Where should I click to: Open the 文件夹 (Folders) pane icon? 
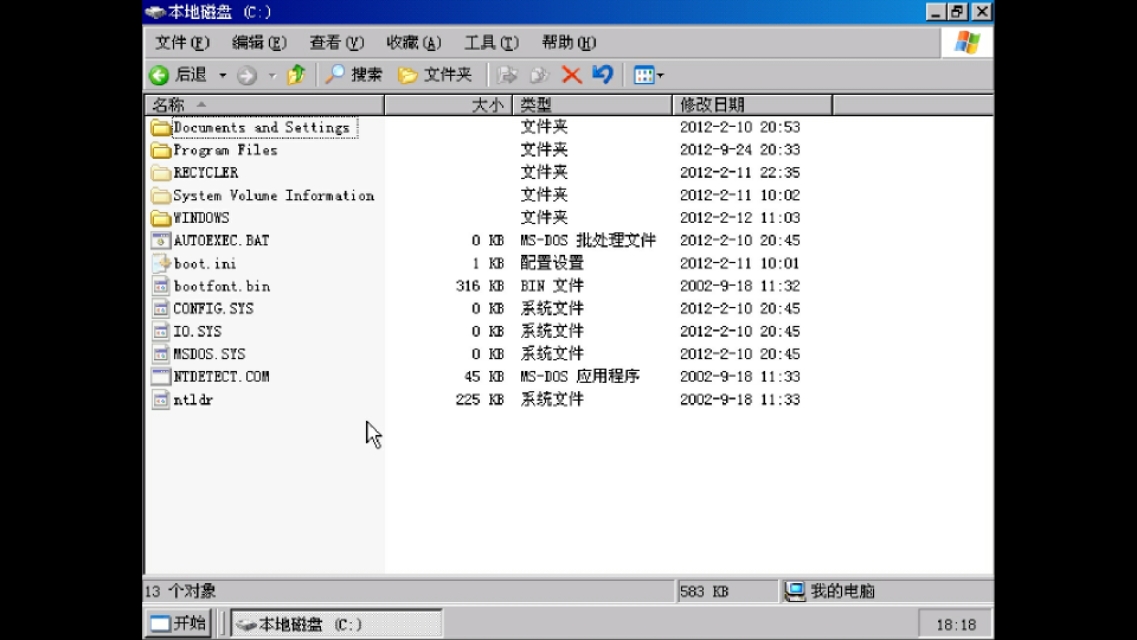pyautogui.click(x=410, y=74)
